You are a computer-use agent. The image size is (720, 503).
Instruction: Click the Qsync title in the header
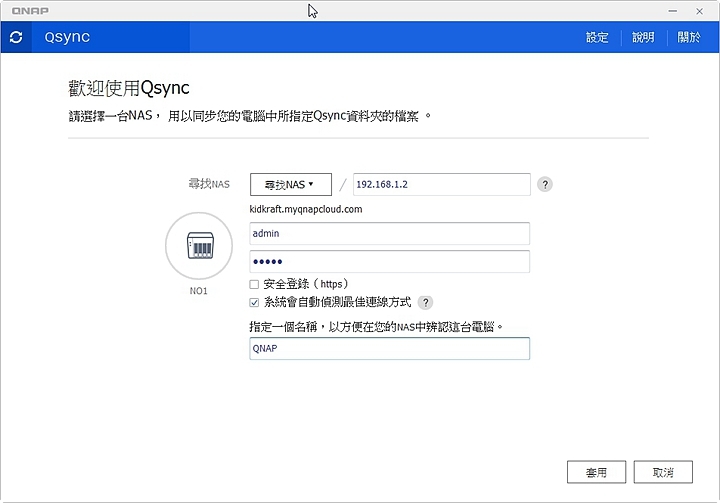point(67,37)
